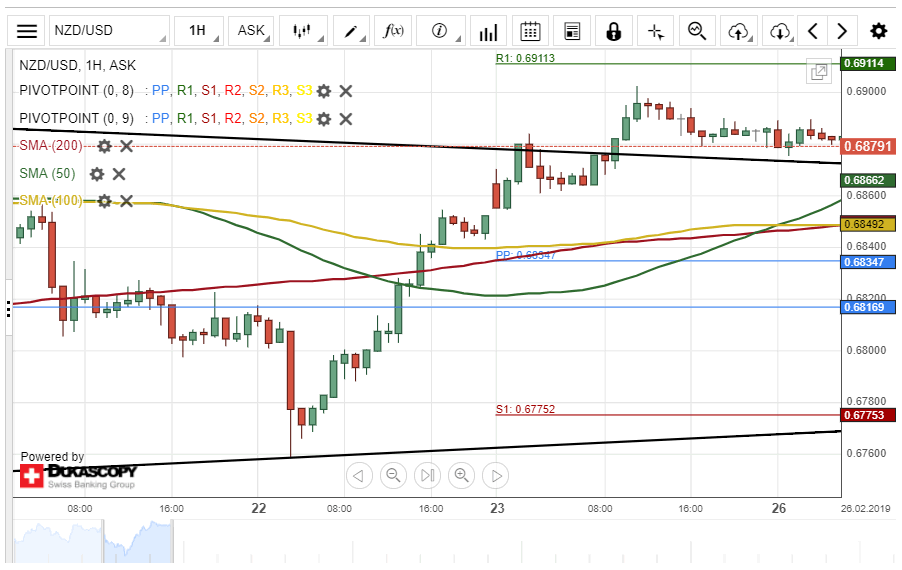The image size is (902, 570).
Task: Open the hamburger main menu
Action: click(29, 31)
